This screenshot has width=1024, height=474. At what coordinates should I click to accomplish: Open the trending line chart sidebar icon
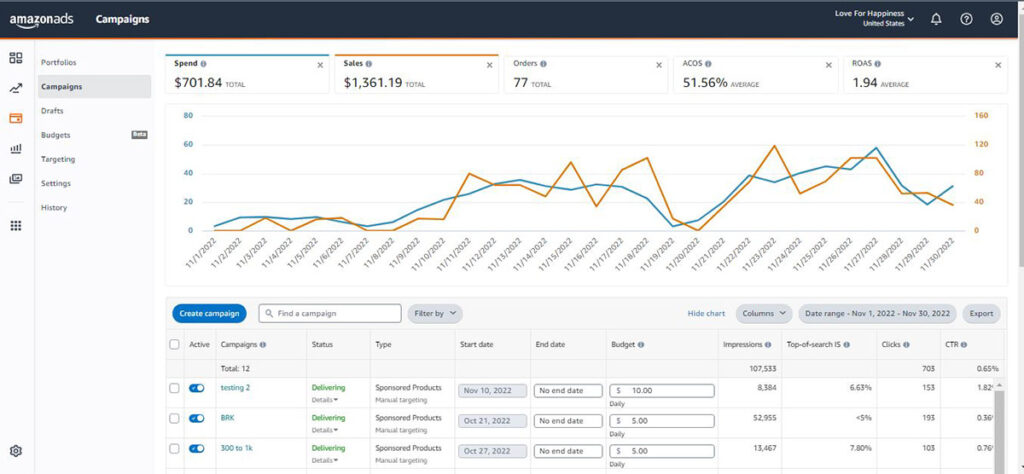pyautogui.click(x=16, y=88)
